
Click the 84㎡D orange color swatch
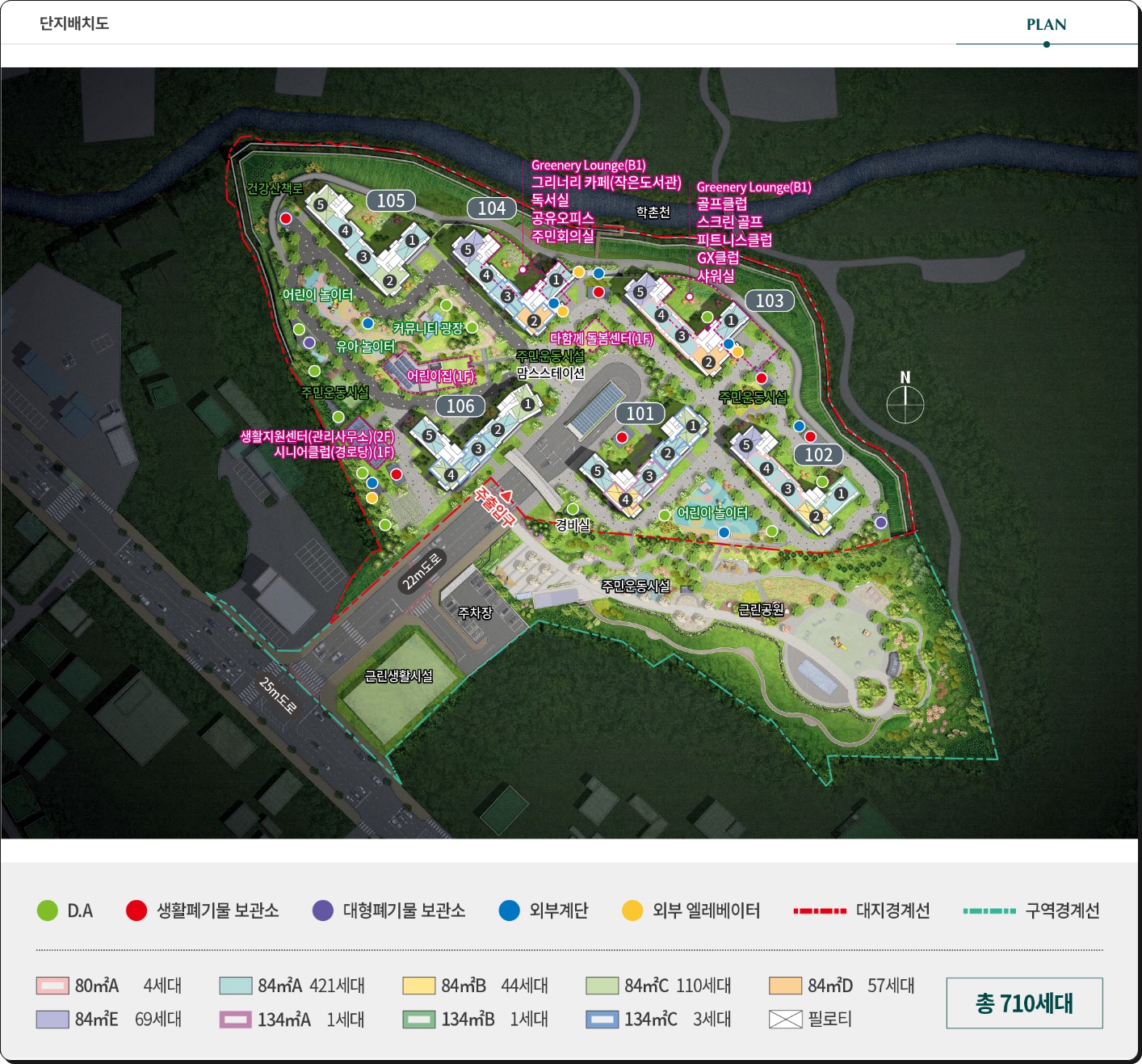click(x=786, y=986)
